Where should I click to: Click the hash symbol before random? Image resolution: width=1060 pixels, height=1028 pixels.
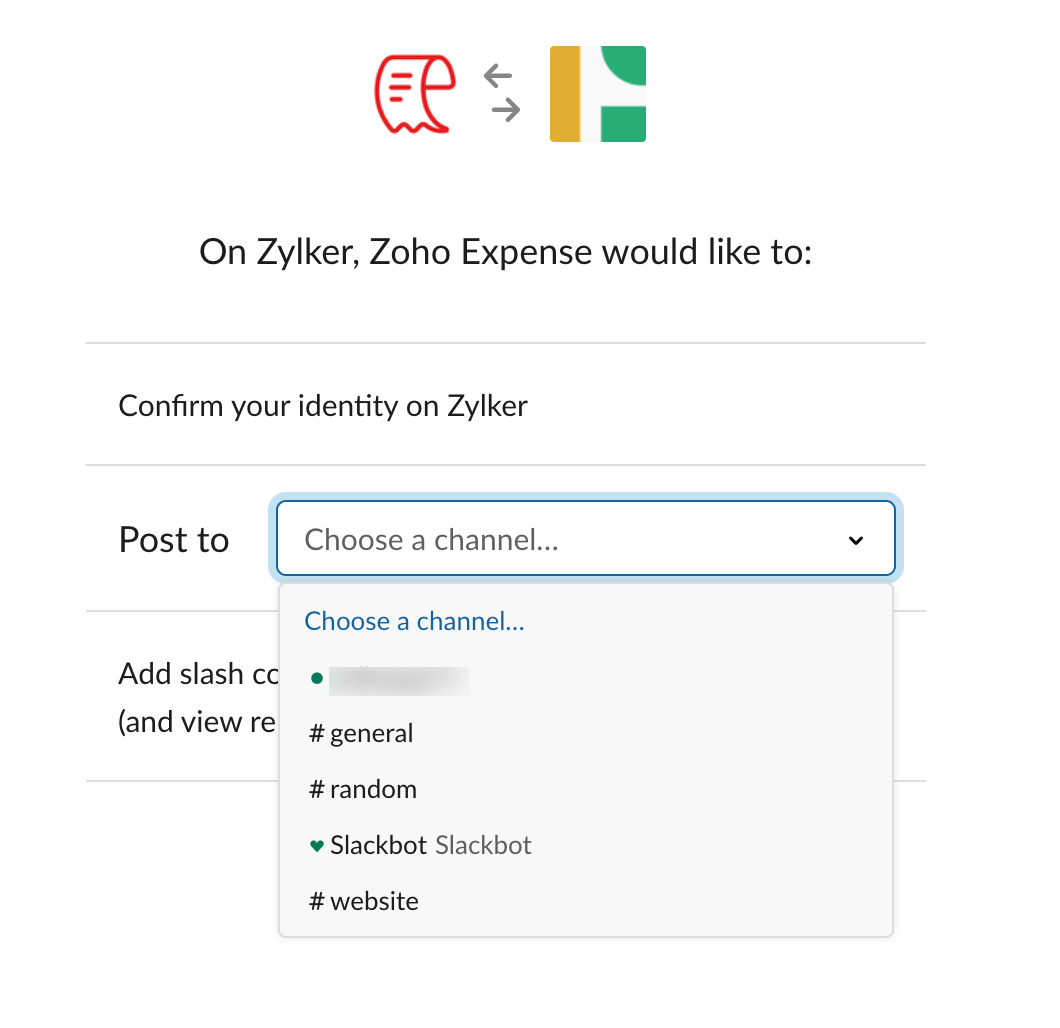(316, 789)
